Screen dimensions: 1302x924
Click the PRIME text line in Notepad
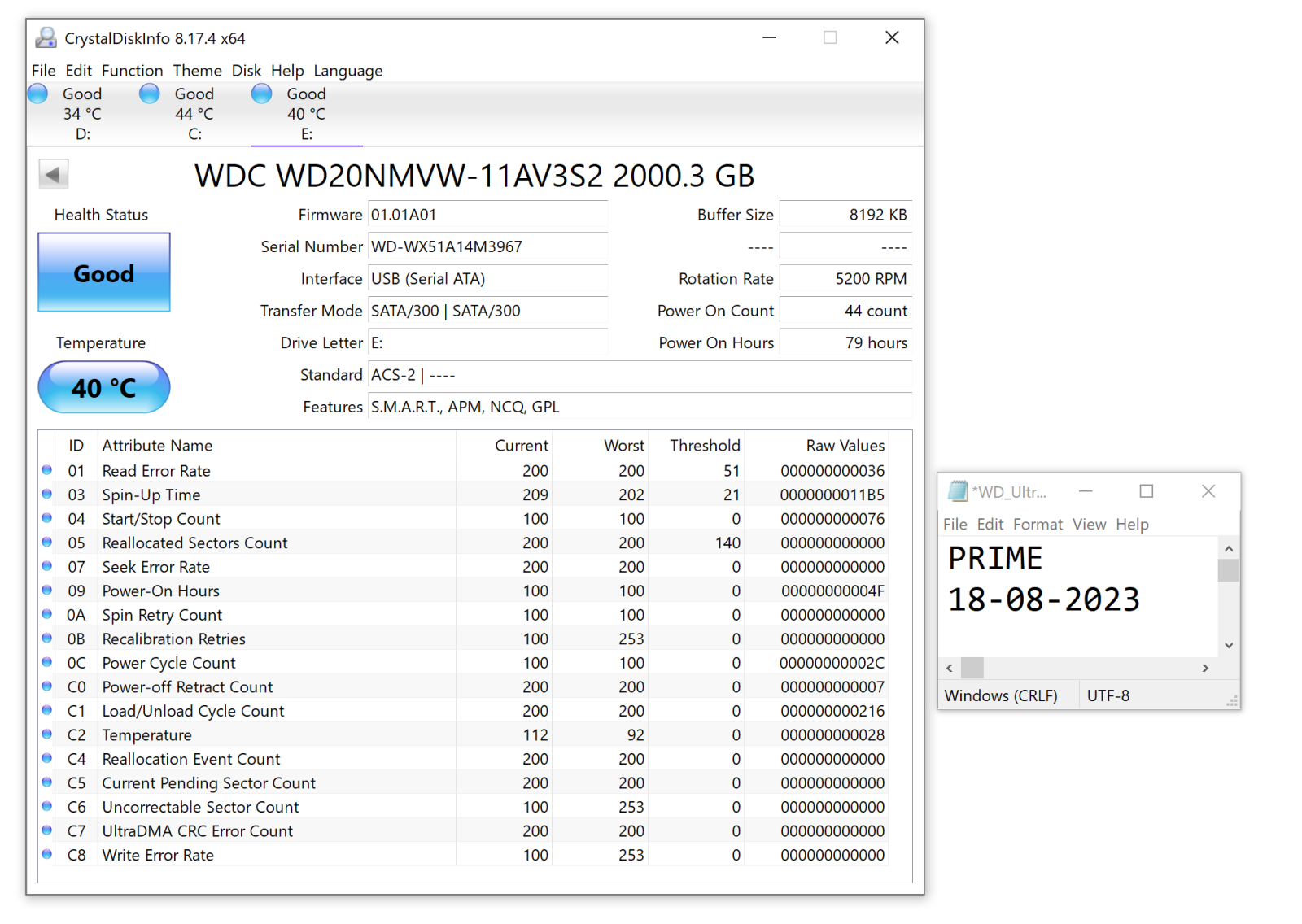point(995,558)
